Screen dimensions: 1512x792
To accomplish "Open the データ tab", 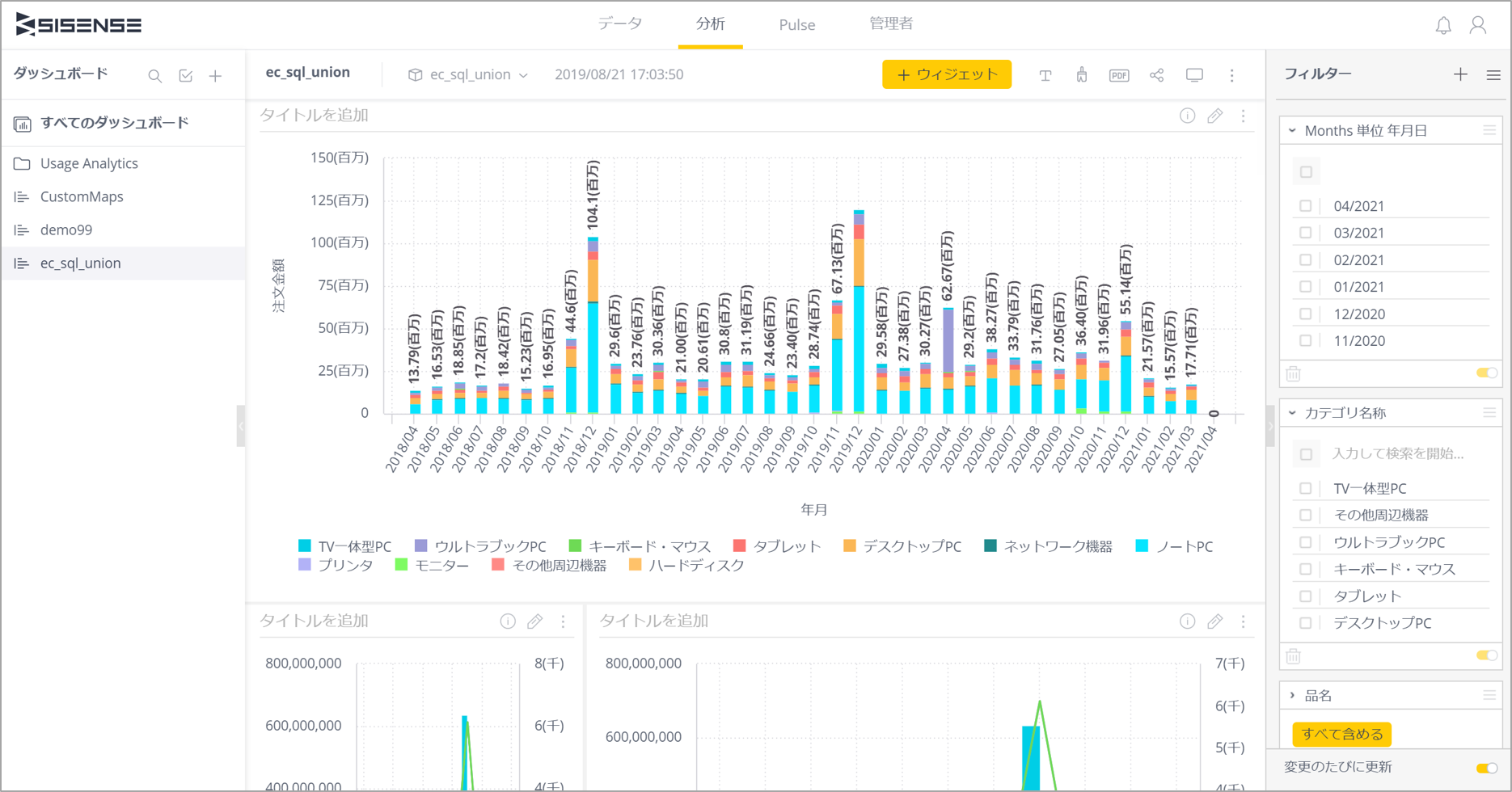I will 620,24.
